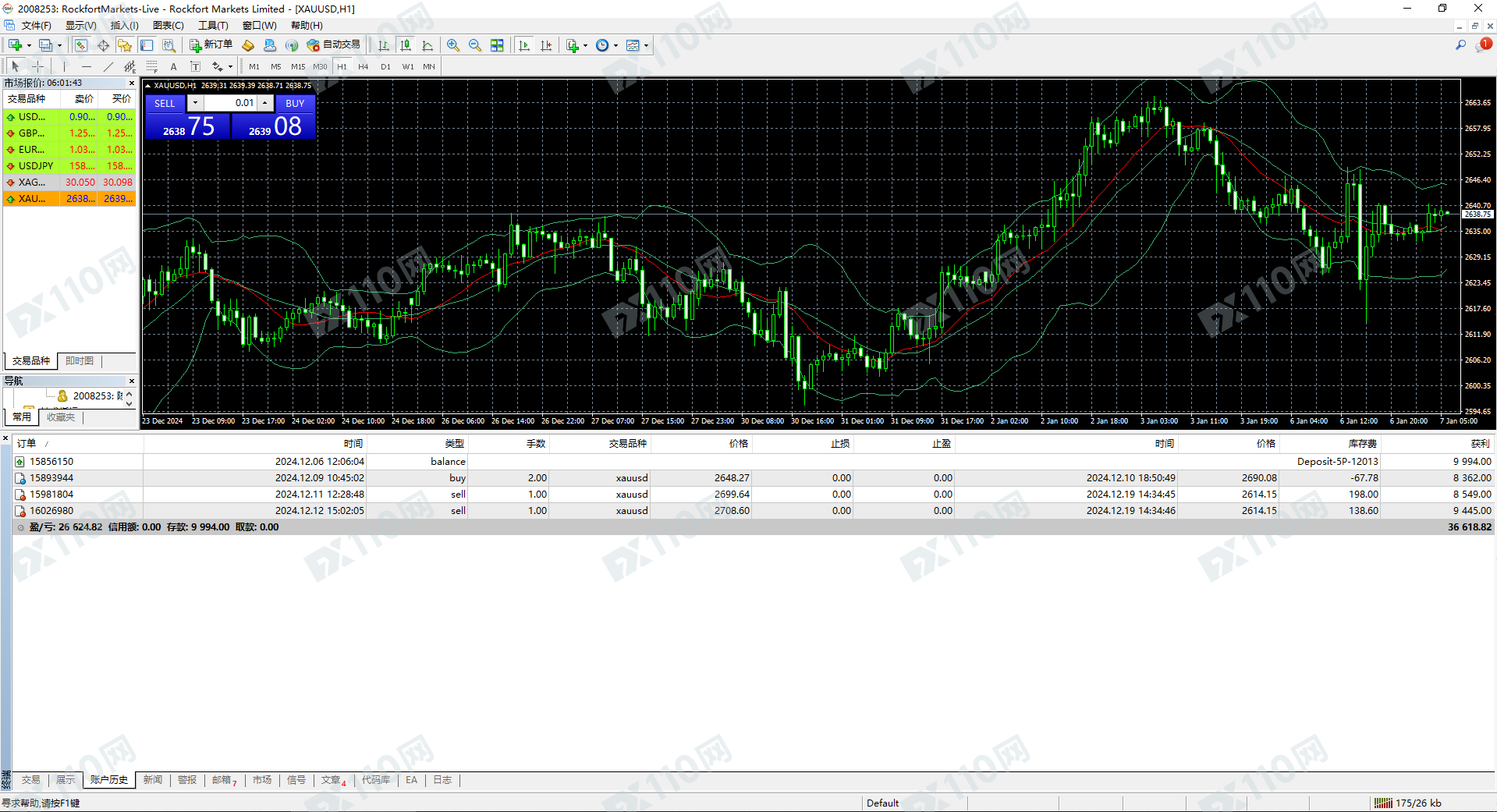Select the Vertical Line drawing tool

(64, 66)
